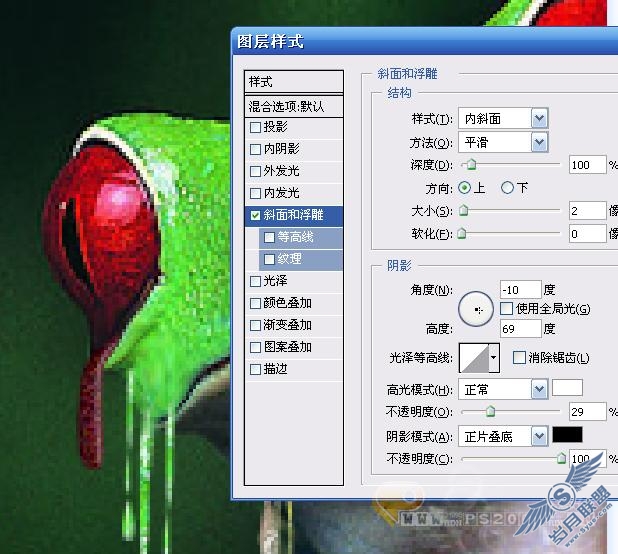Enable the 渐变叠加 checkbox

tap(255, 325)
